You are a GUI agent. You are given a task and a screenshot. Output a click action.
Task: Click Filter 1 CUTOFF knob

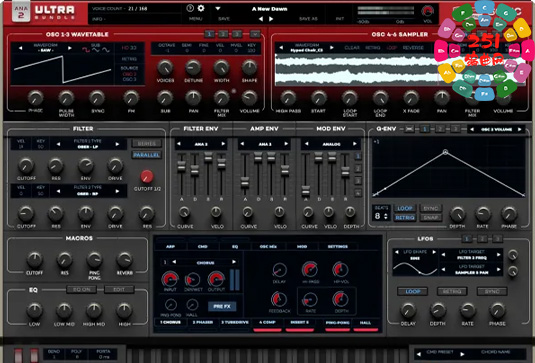point(26,166)
